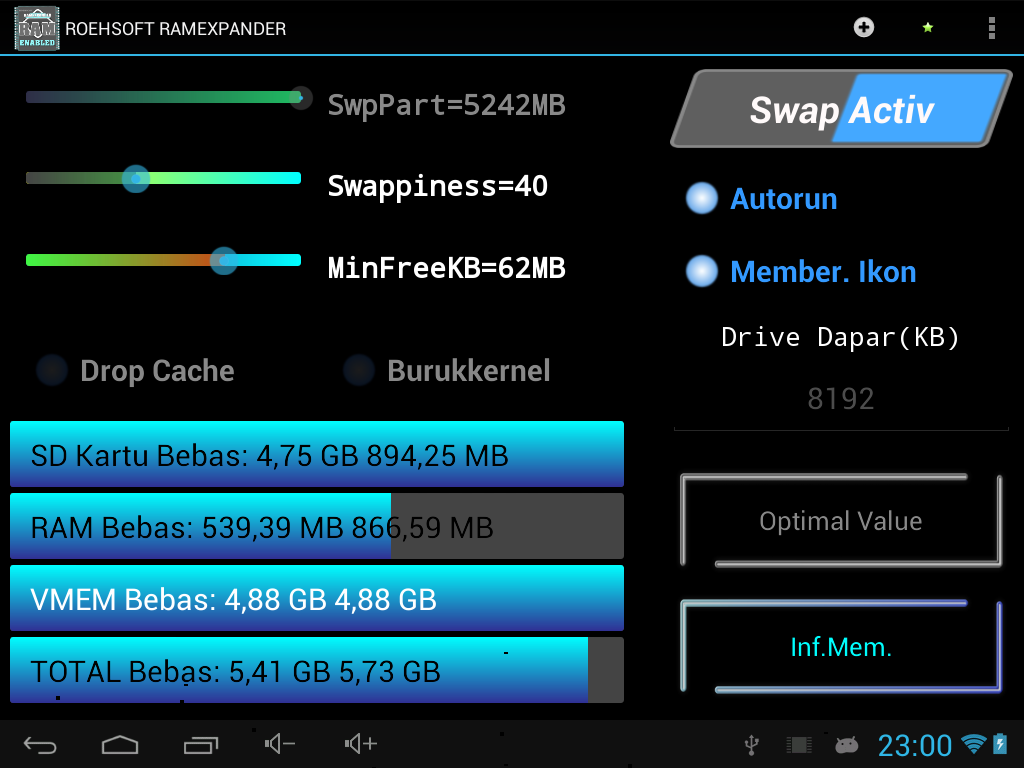Click the MinFreeKB slider handle
Image resolution: width=1024 pixels, height=768 pixels.
pos(224,261)
